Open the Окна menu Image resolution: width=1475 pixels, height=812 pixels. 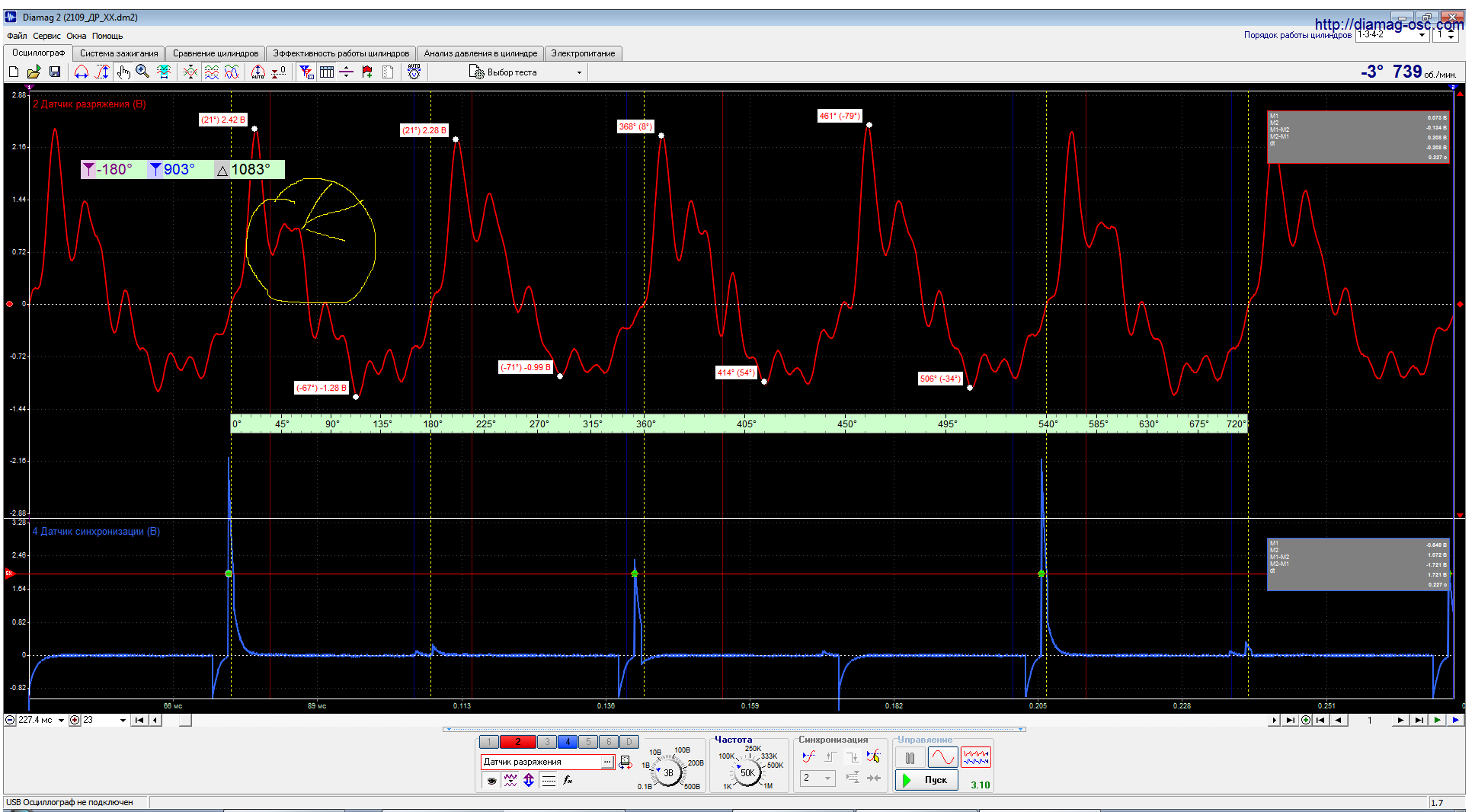click(76, 36)
